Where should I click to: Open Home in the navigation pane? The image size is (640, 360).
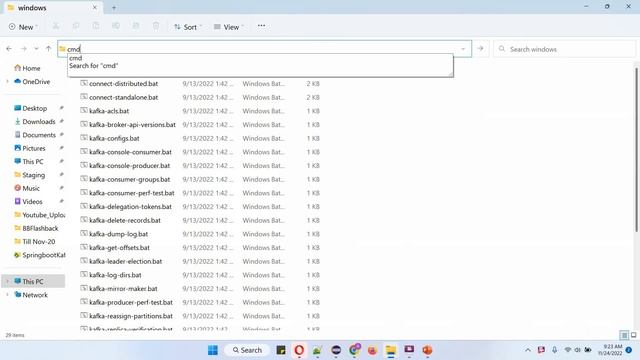[27, 68]
